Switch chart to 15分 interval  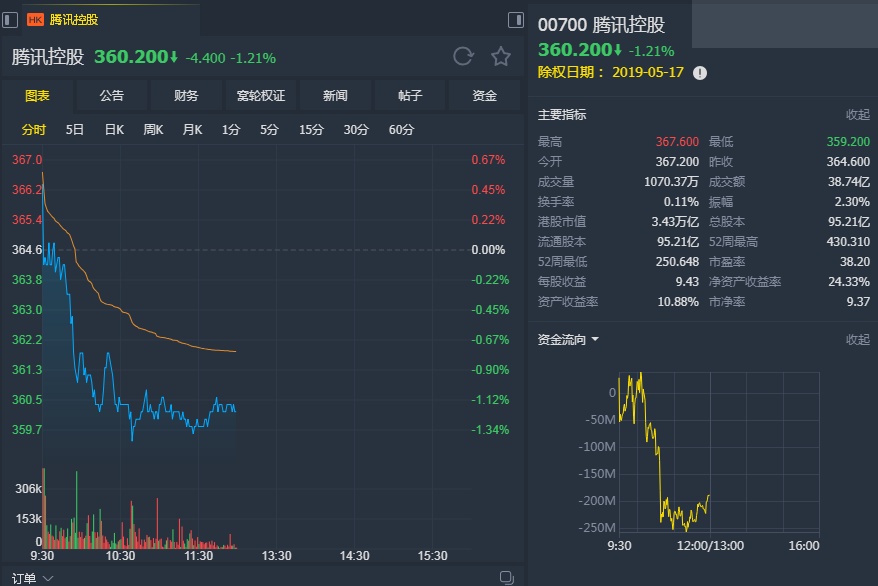pyautogui.click(x=311, y=130)
